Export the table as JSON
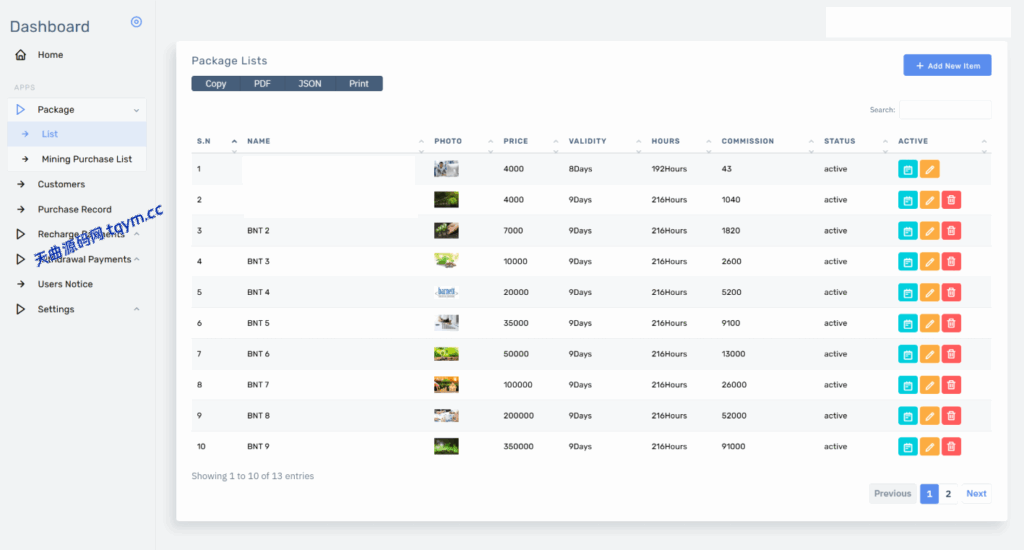1024x550 pixels. click(x=310, y=84)
